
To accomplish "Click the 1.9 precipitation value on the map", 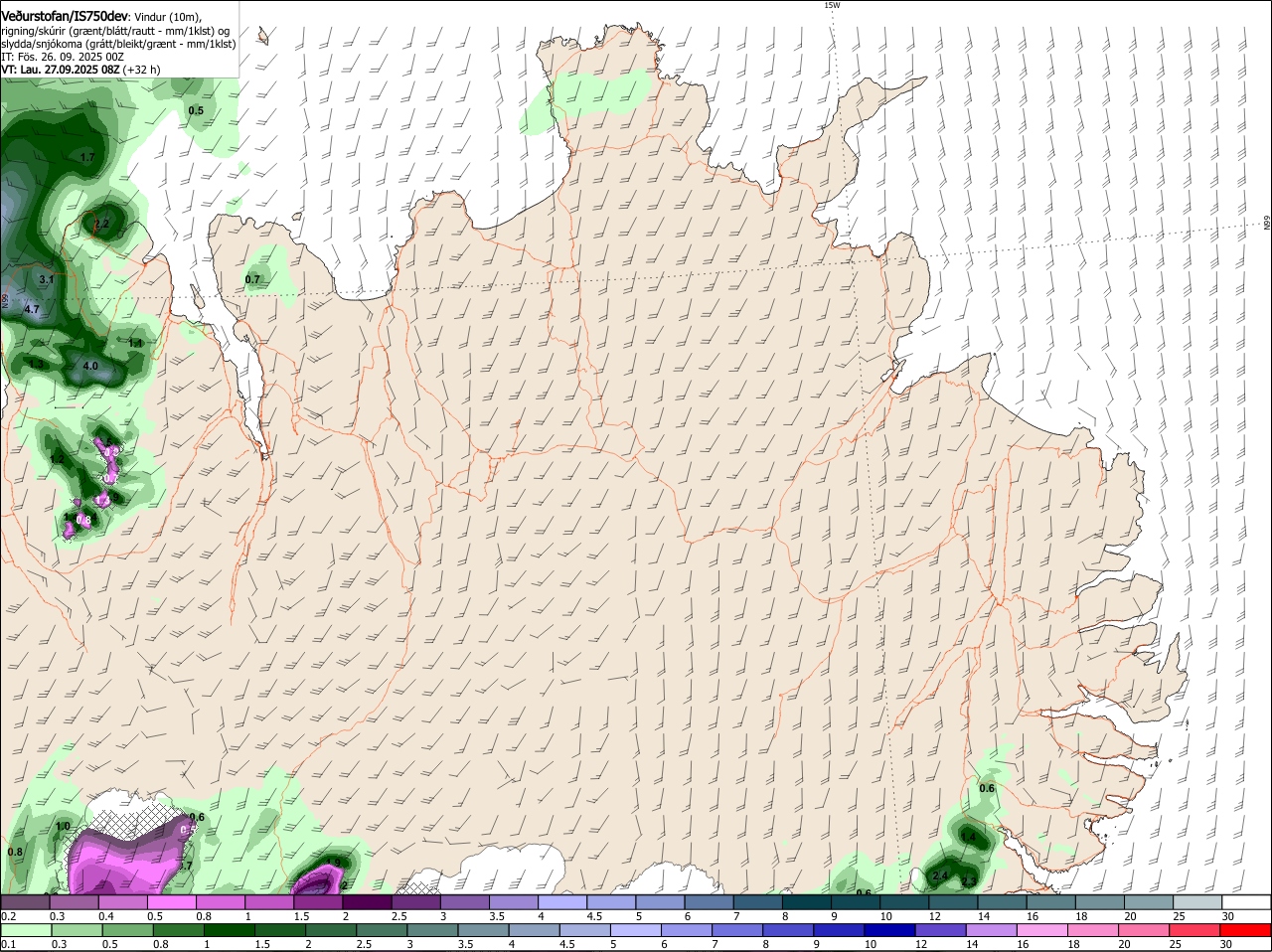I will click(x=335, y=862).
